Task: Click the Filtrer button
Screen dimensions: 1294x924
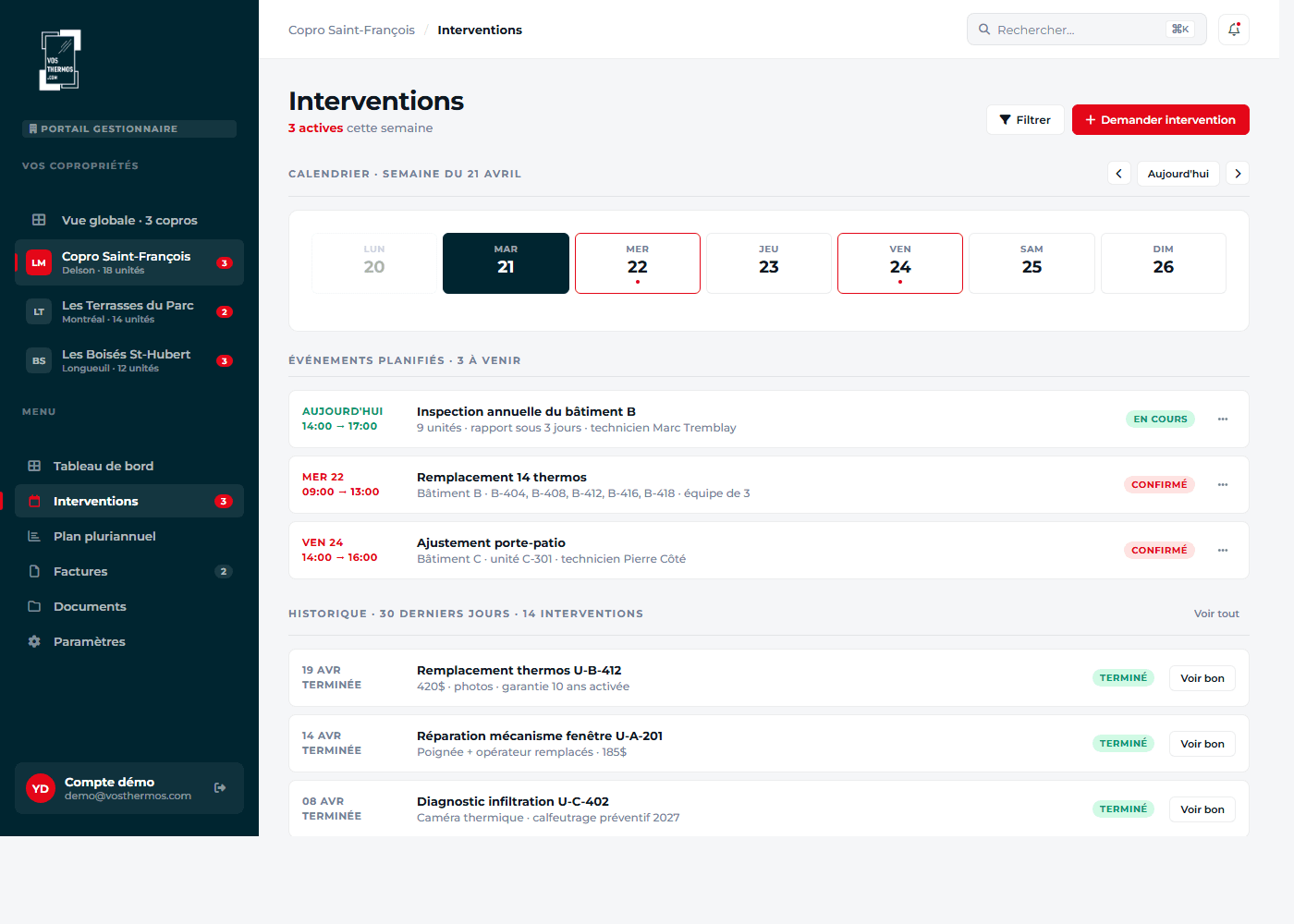Action: click(1025, 120)
